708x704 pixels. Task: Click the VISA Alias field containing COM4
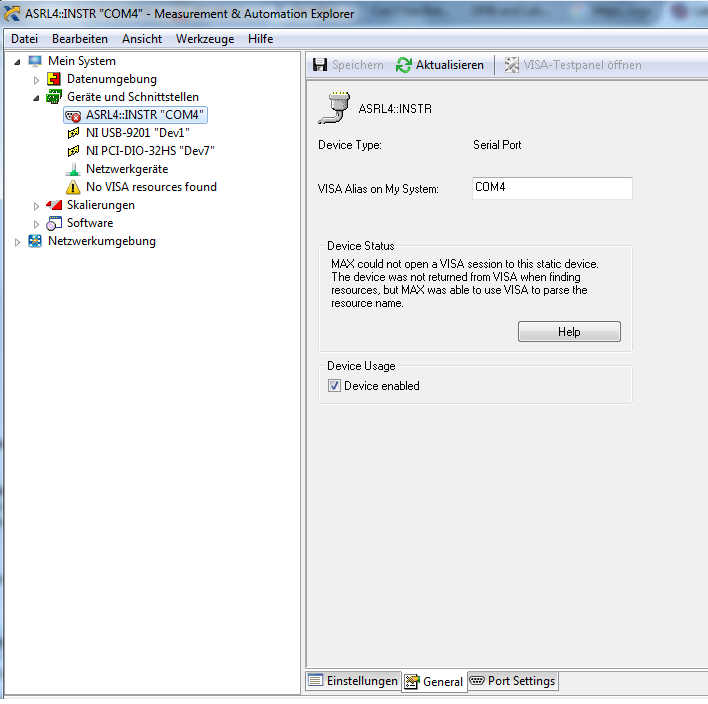pos(552,188)
